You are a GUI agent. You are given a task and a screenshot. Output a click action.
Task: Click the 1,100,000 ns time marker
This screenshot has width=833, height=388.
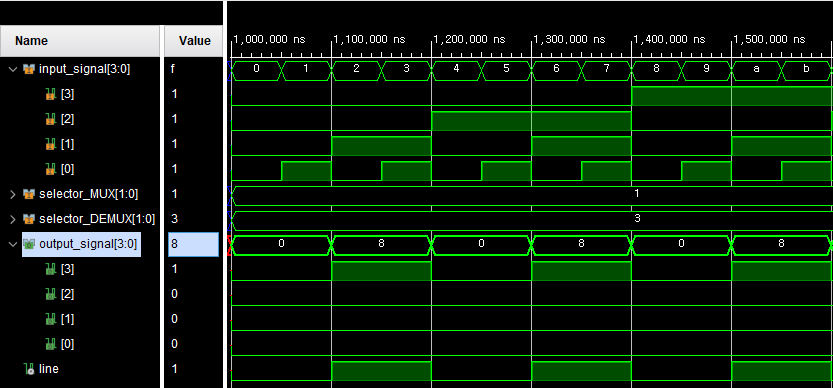(369, 39)
